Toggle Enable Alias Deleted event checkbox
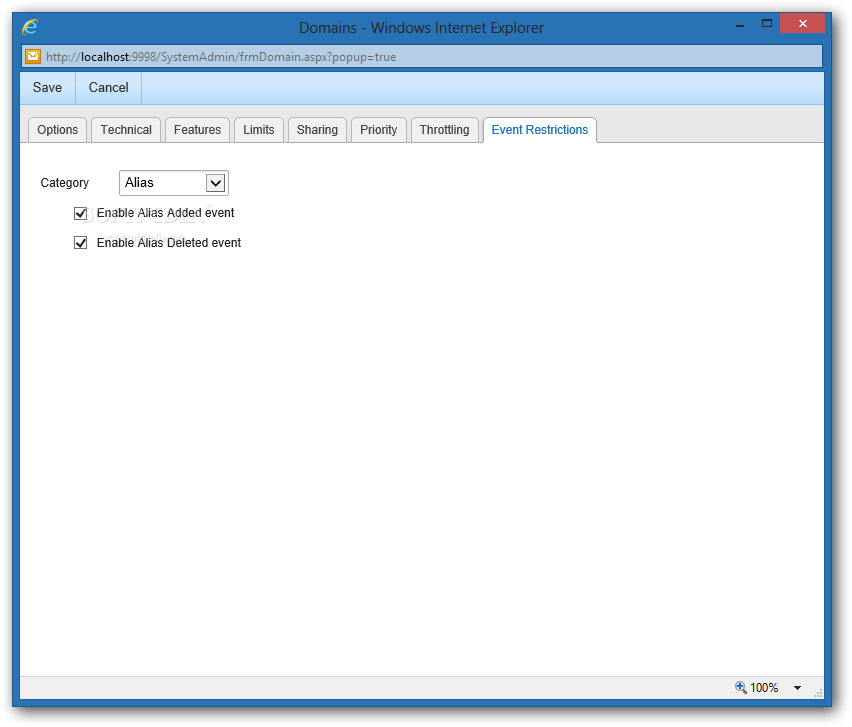852x727 pixels. [x=80, y=242]
